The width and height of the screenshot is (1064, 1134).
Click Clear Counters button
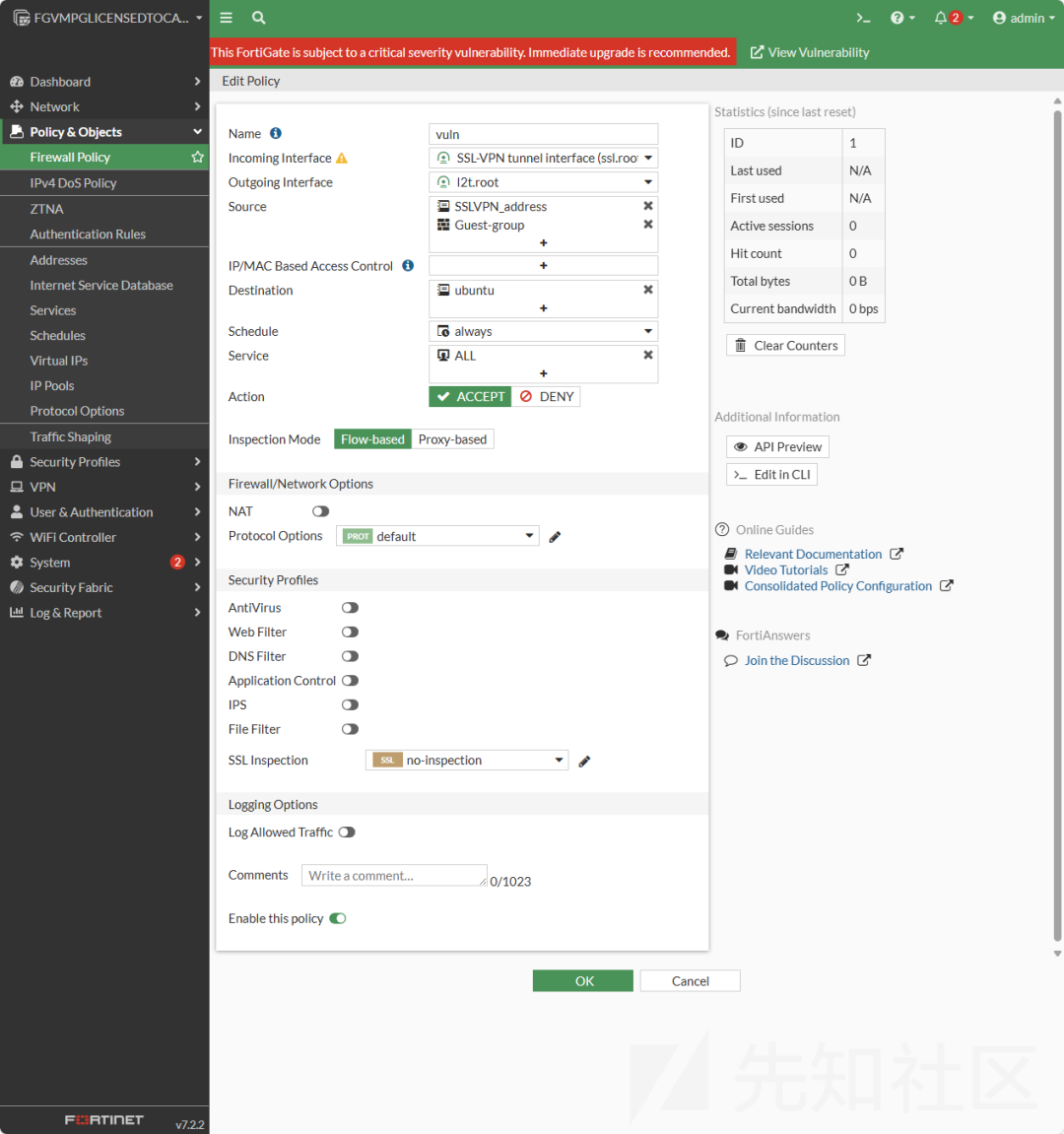785,345
